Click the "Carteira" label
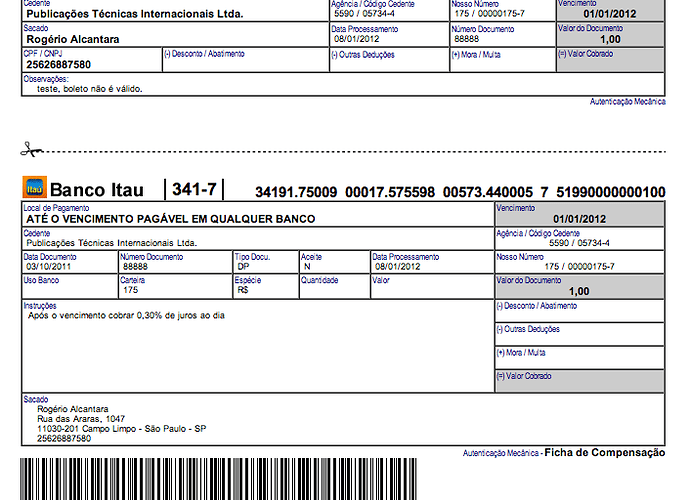Image resolution: width=690 pixels, height=500 pixels. 132,280
